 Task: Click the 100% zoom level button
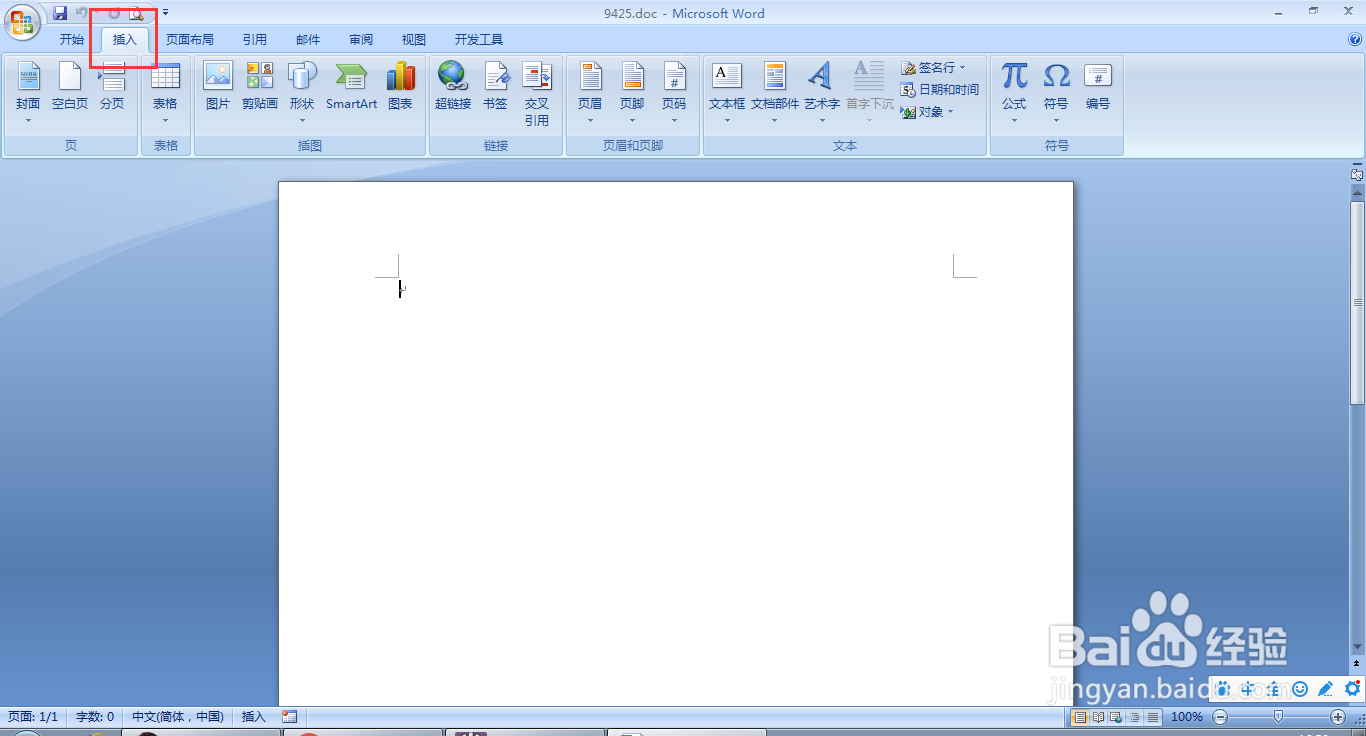pos(1187,717)
